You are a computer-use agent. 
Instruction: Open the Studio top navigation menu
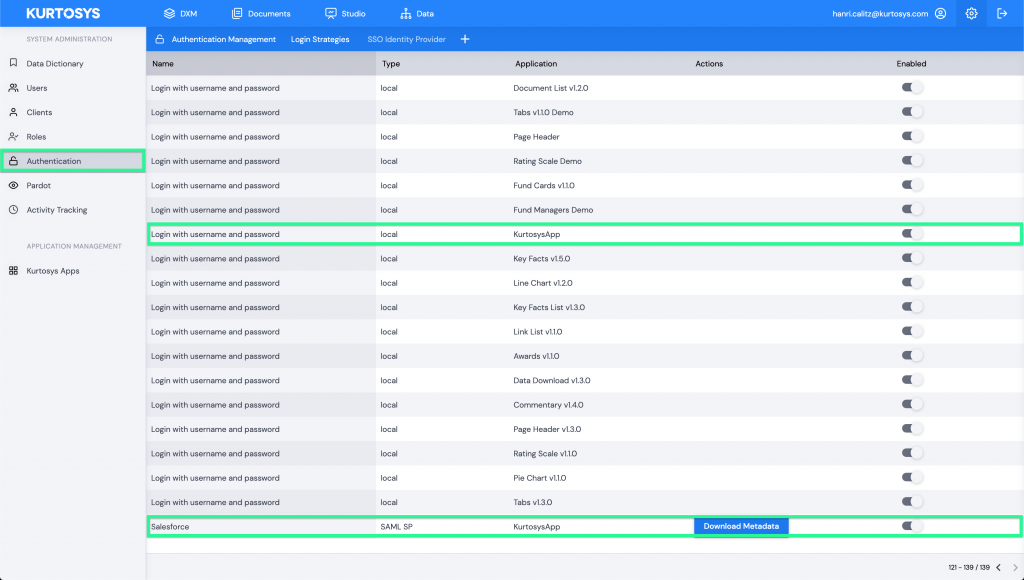(x=345, y=14)
